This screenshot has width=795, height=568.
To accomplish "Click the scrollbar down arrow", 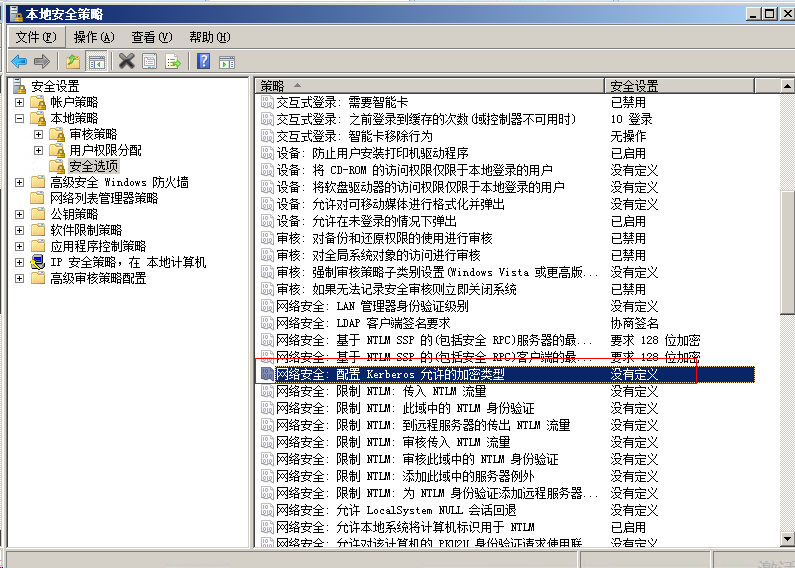I will point(787,539).
